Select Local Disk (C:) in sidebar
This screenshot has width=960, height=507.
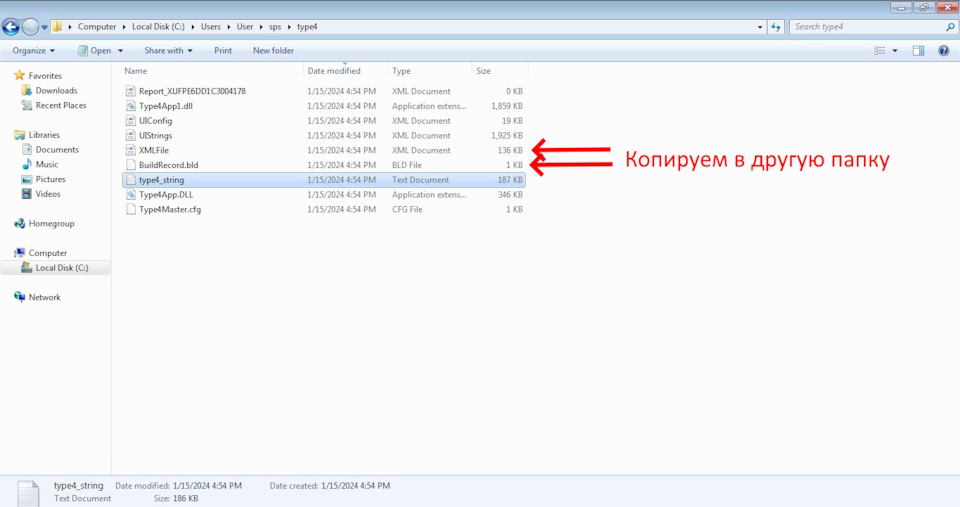tap(61, 268)
